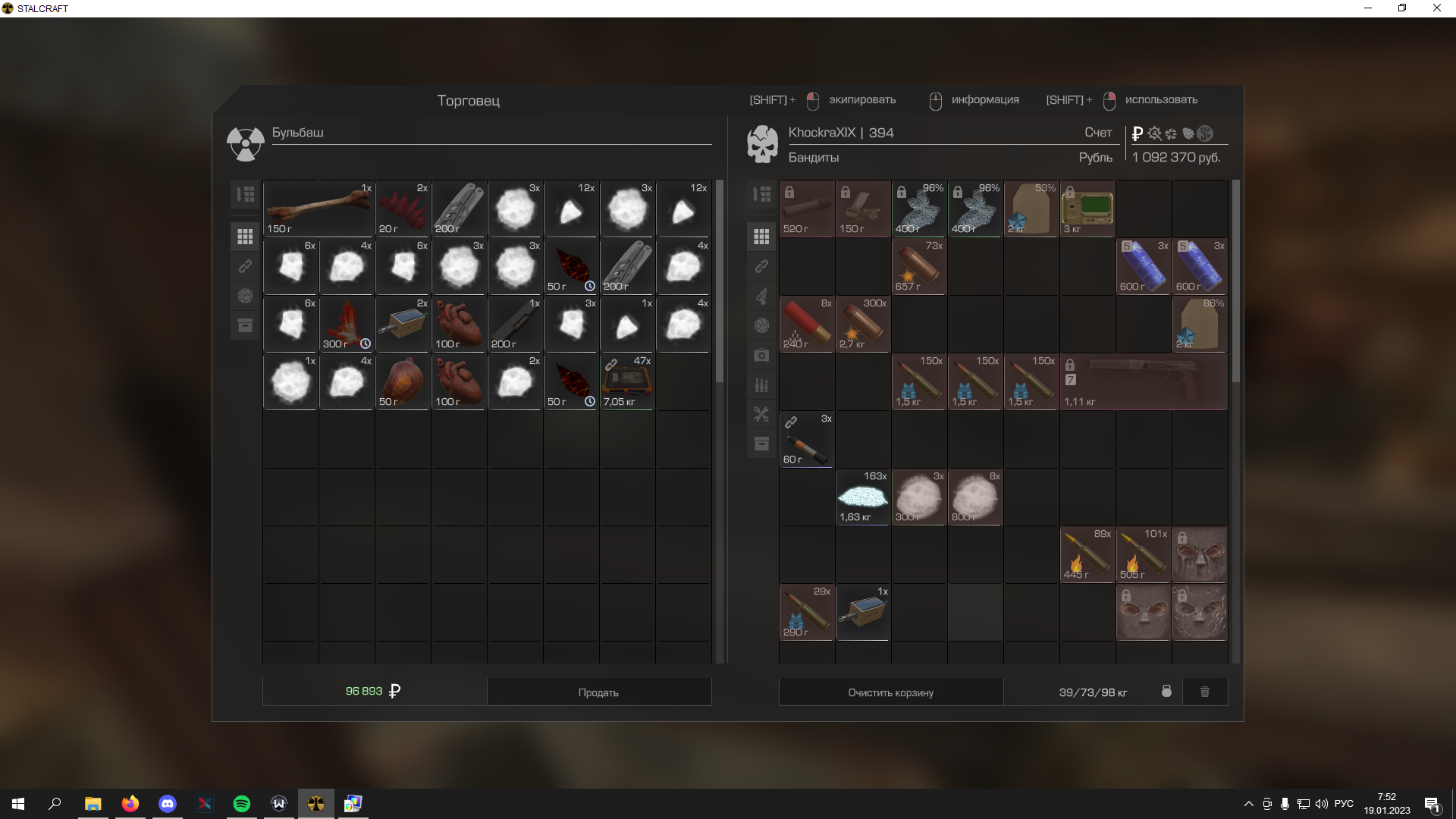Select the 89x incendiary ammo 445 г
1456x819 pixels.
pyautogui.click(x=1087, y=554)
